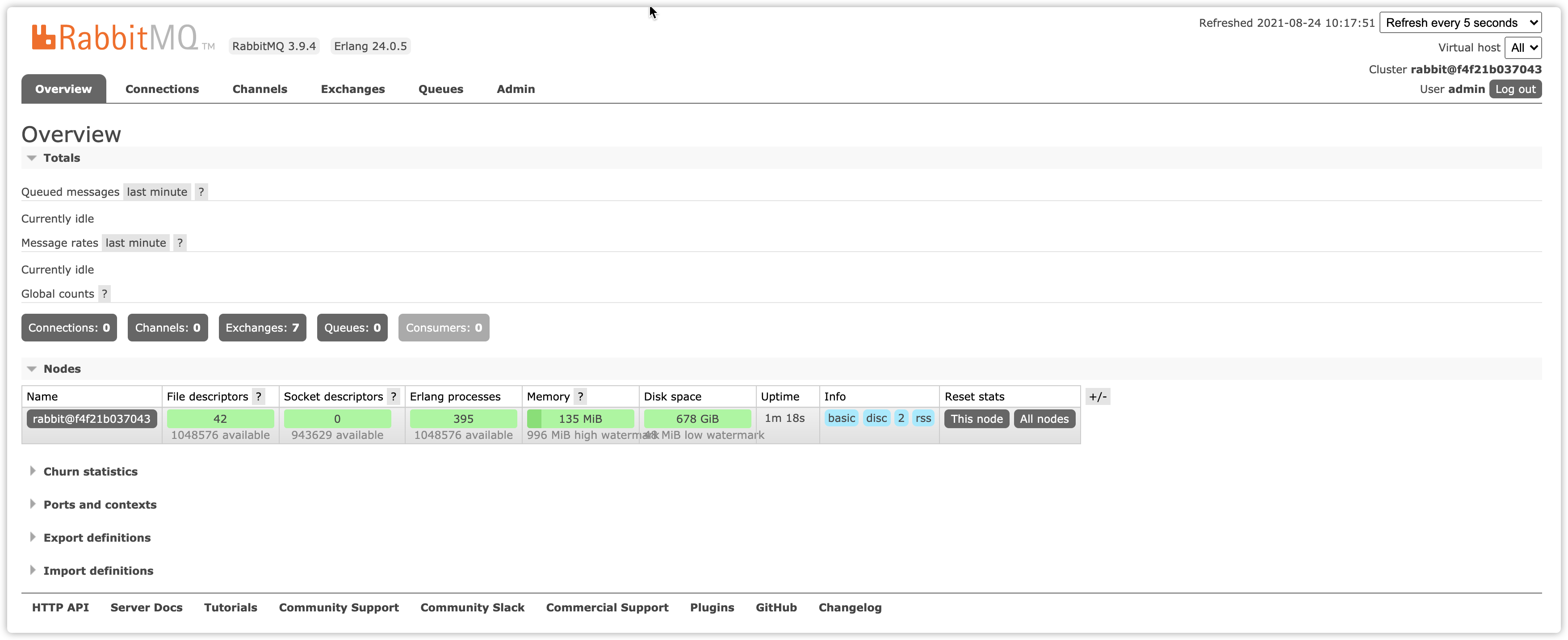Open the Commercial Support footer link

(x=607, y=608)
